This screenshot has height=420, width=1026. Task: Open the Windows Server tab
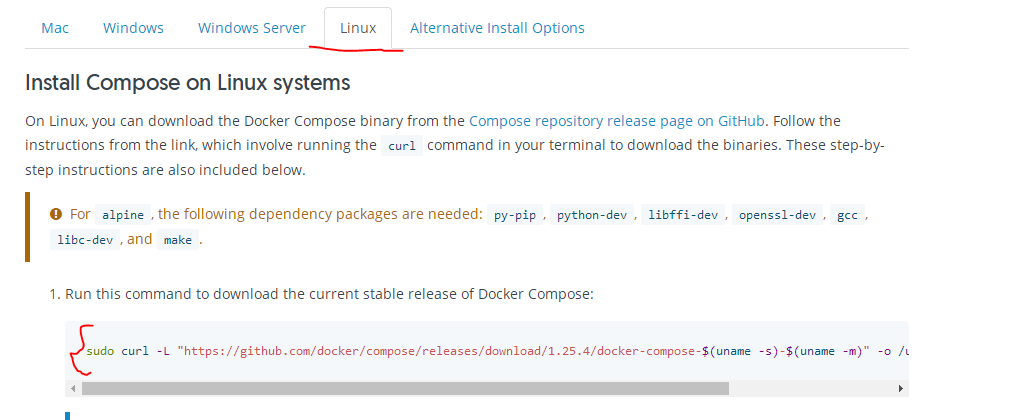tap(252, 28)
